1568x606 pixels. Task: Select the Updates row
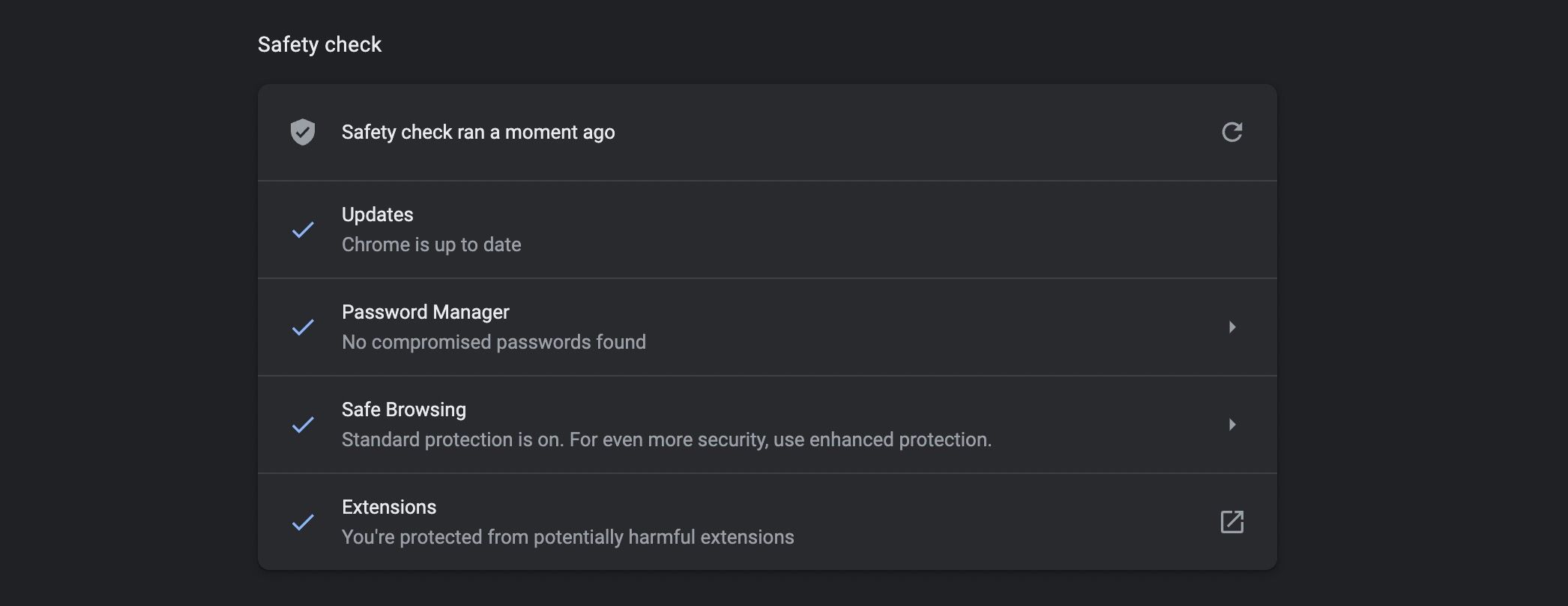coord(765,229)
